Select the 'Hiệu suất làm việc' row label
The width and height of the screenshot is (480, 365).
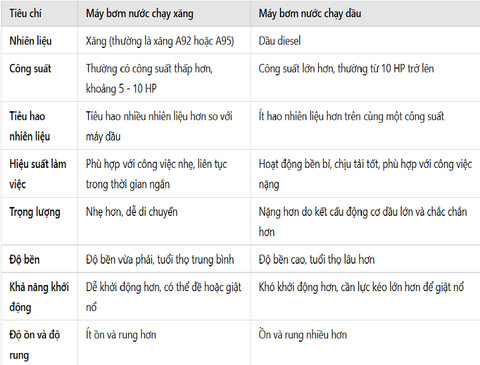38,174
